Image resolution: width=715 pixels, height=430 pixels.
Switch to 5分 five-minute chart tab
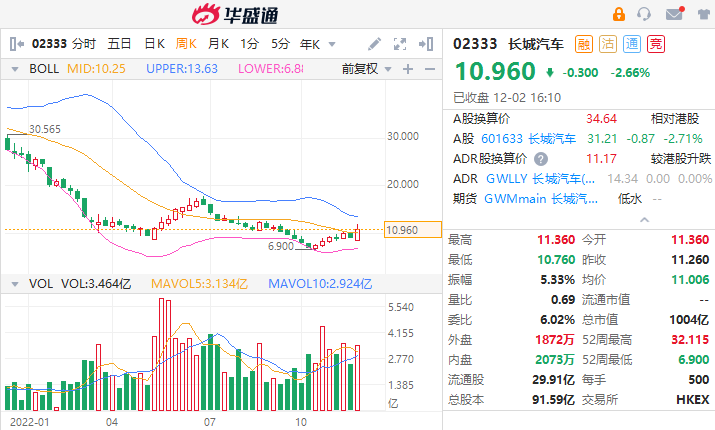[x=280, y=44]
